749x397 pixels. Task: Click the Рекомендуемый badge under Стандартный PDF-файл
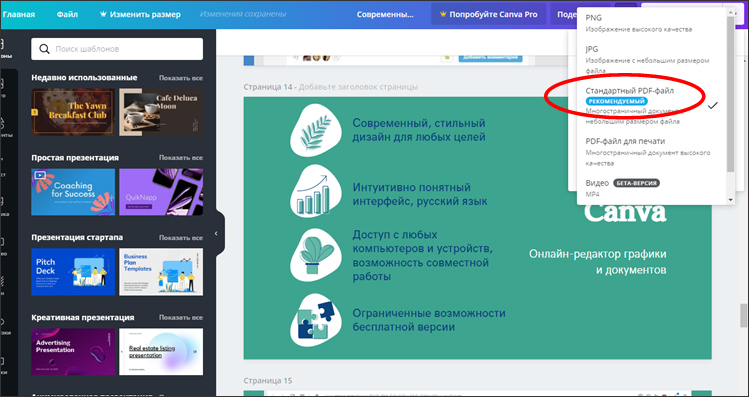tap(617, 101)
